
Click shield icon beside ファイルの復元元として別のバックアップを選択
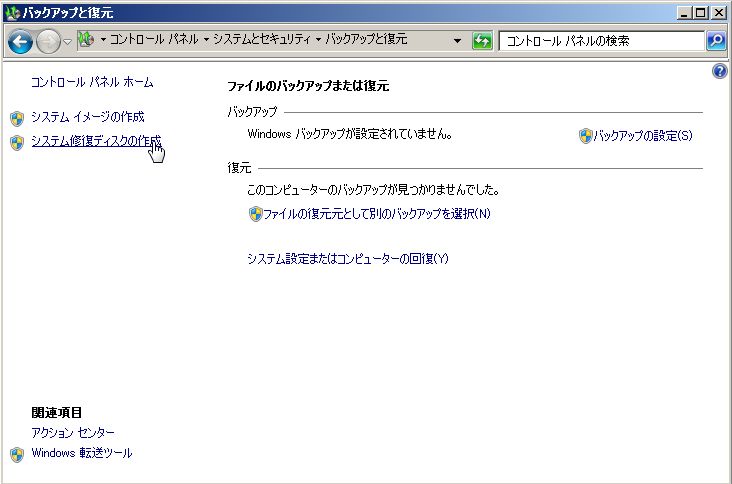pyautogui.click(x=255, y=214)
